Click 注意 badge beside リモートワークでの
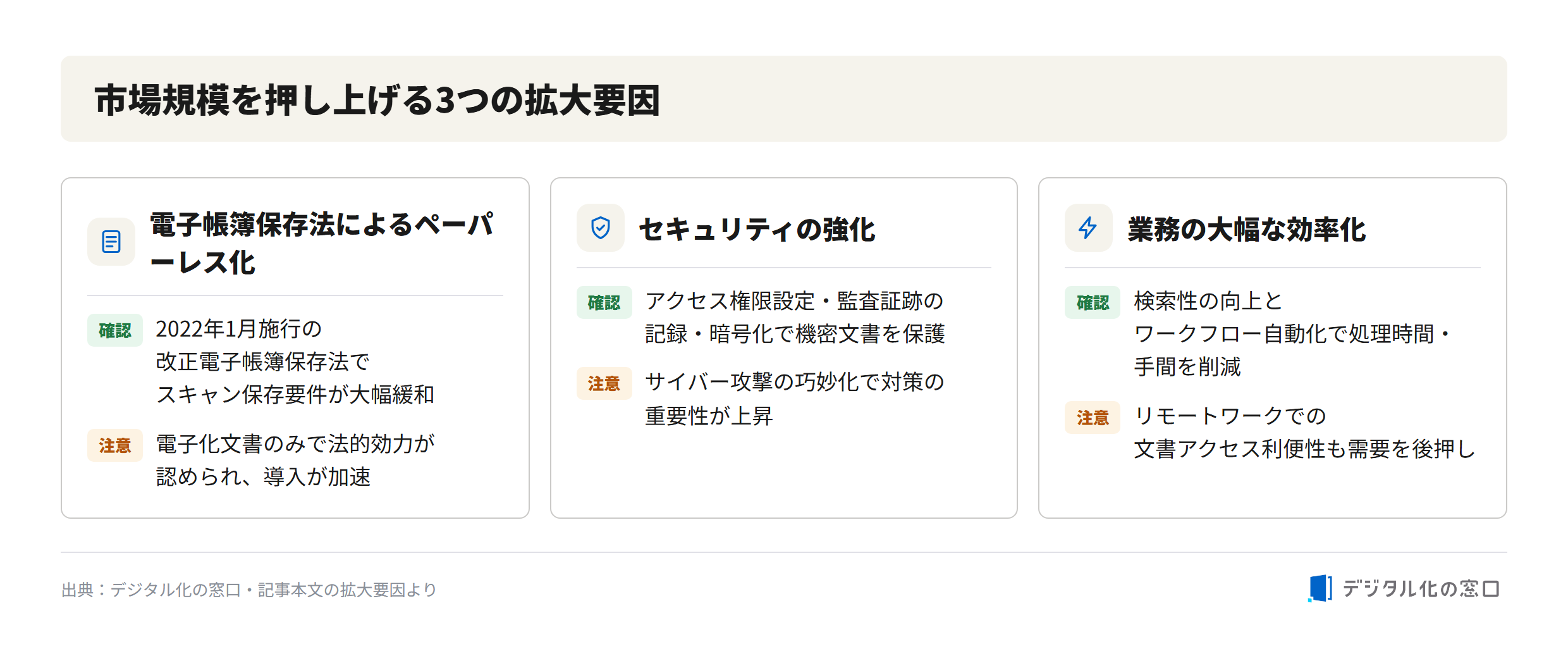The width and height of the screenshot is (1568, 663). pos(1093,418)
